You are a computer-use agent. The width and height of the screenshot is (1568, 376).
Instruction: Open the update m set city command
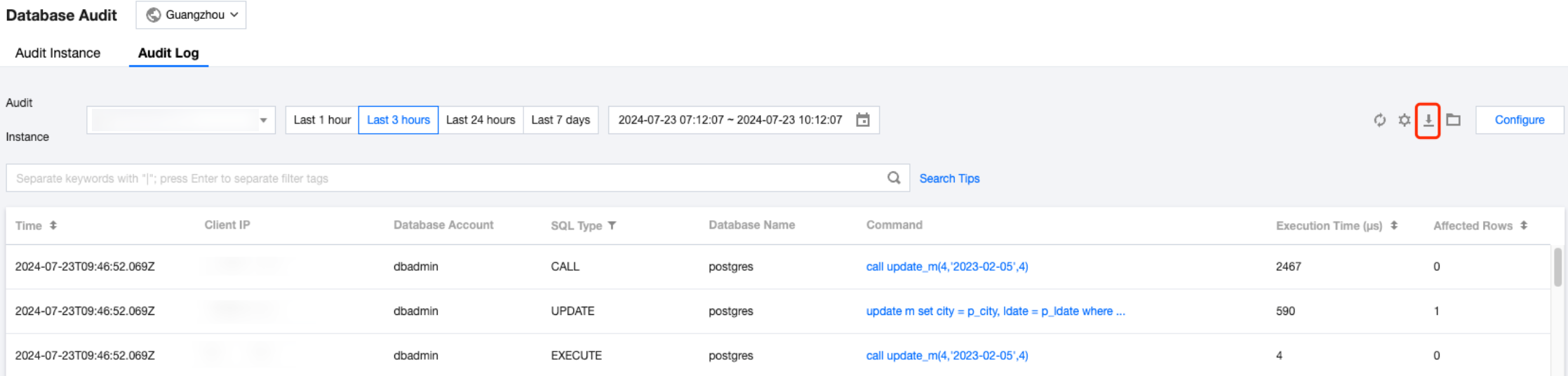pyautogui.click(x=995, y=311)
